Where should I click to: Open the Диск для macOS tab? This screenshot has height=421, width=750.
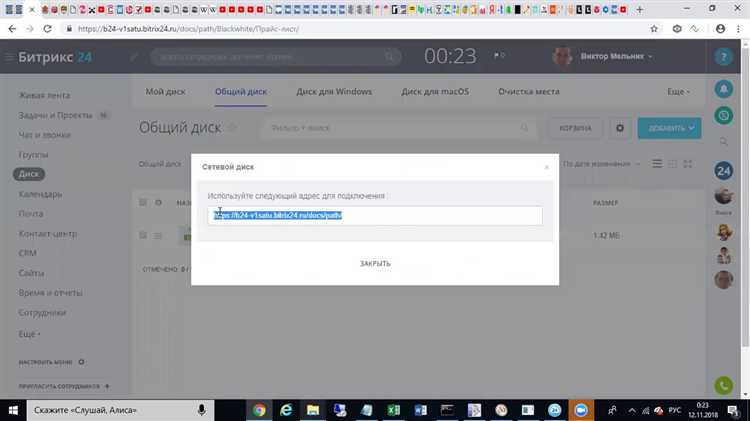[435, 91]
